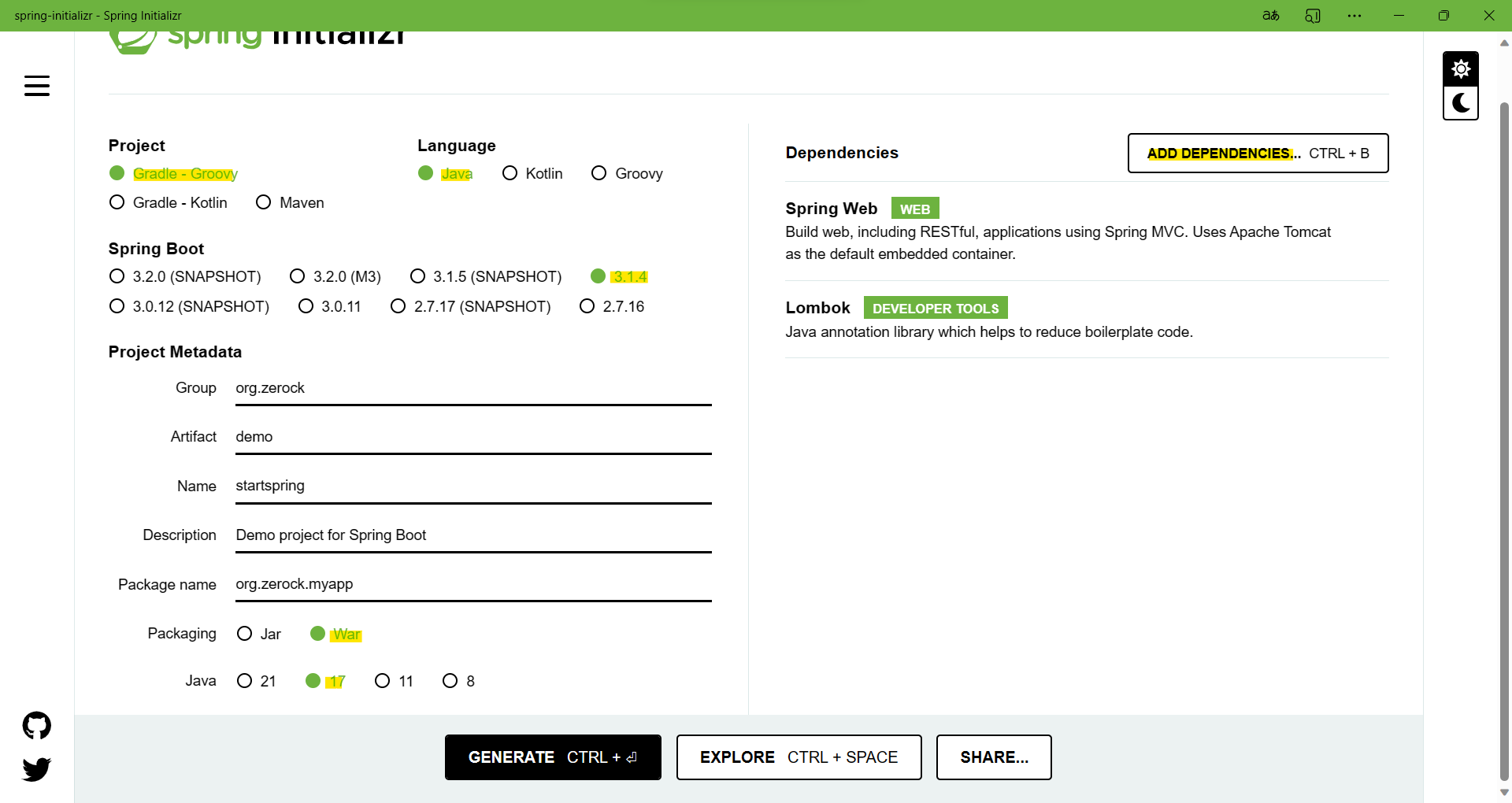Select Gradle - Kotlin project type
Viewport: 1512px width, 803px height.
[x=169, y=202]
